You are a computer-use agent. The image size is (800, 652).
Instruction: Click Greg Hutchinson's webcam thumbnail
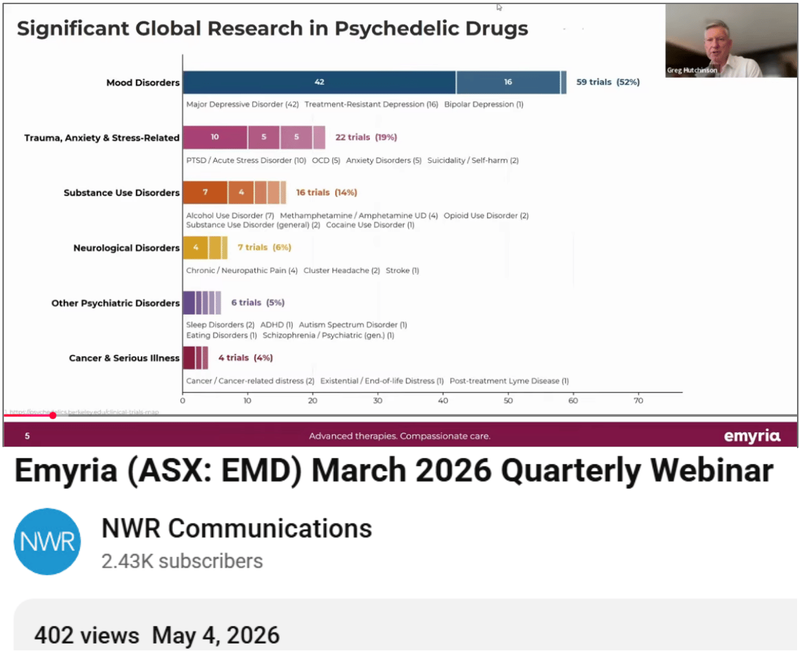[731, 41]
